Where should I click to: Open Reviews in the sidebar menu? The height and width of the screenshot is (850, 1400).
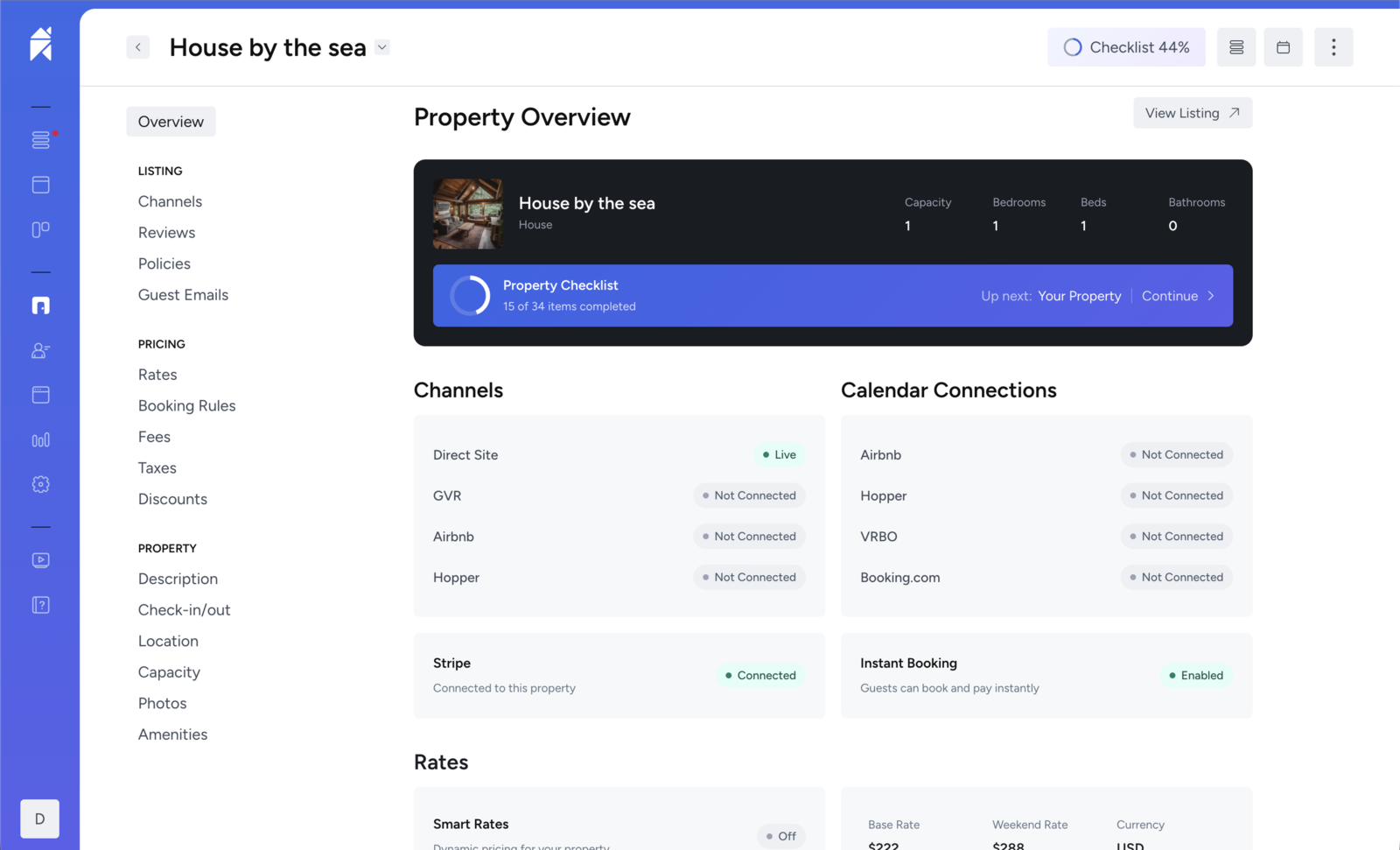click(x=166, y=233)
